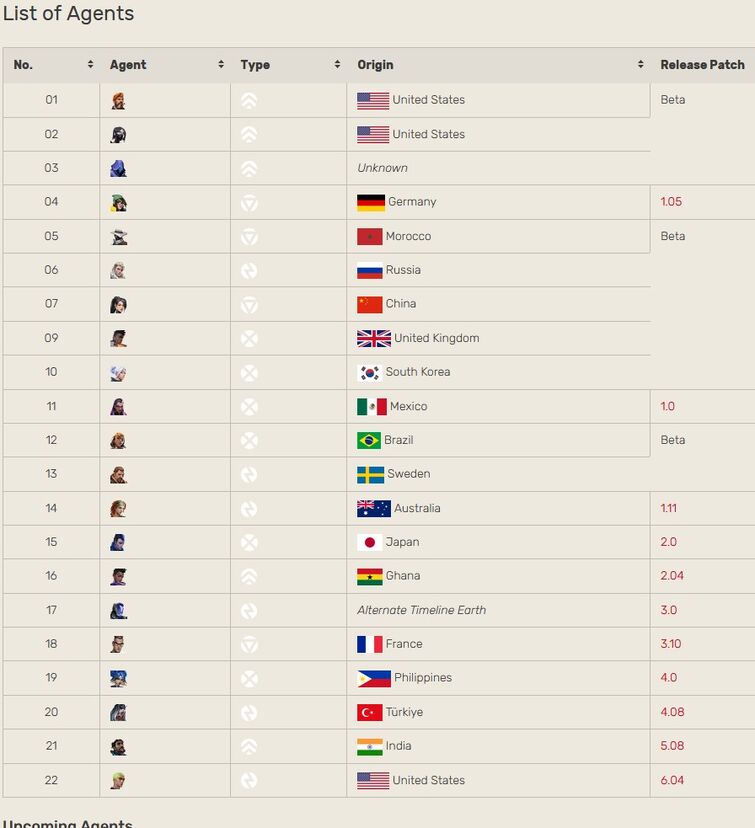Sort the table using the No. column arrows
The height and width of the screenshot is (828, 755).
tap(90, 65)
